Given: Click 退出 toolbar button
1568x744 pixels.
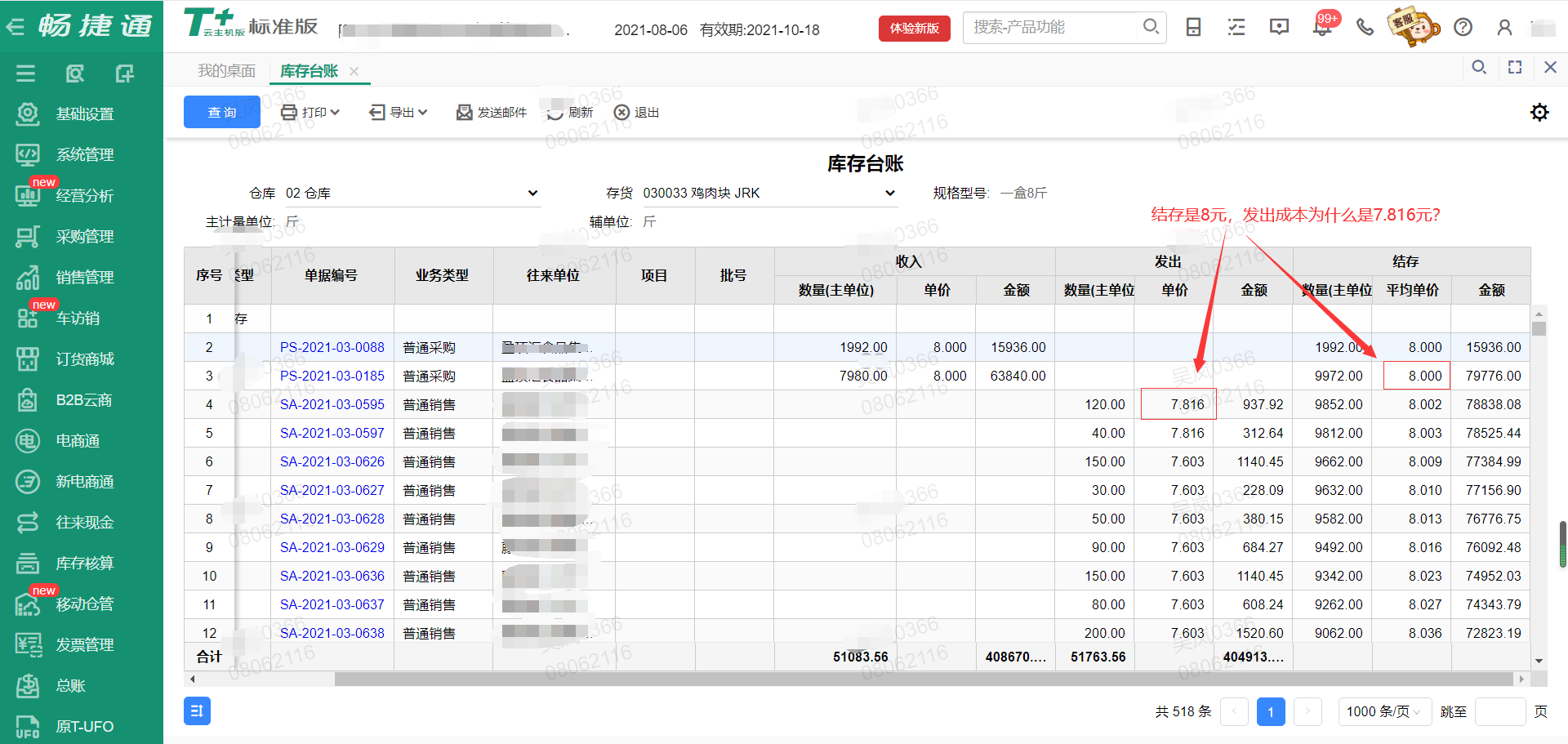Looking at the screenshot, I should (636, 112).
